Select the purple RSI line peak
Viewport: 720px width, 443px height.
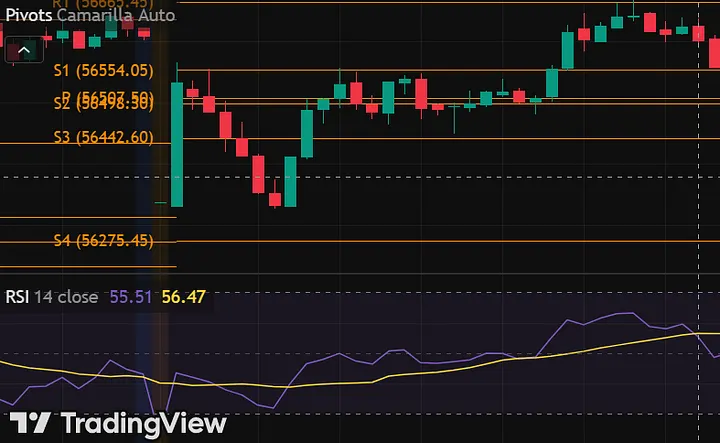coord(633,312)
